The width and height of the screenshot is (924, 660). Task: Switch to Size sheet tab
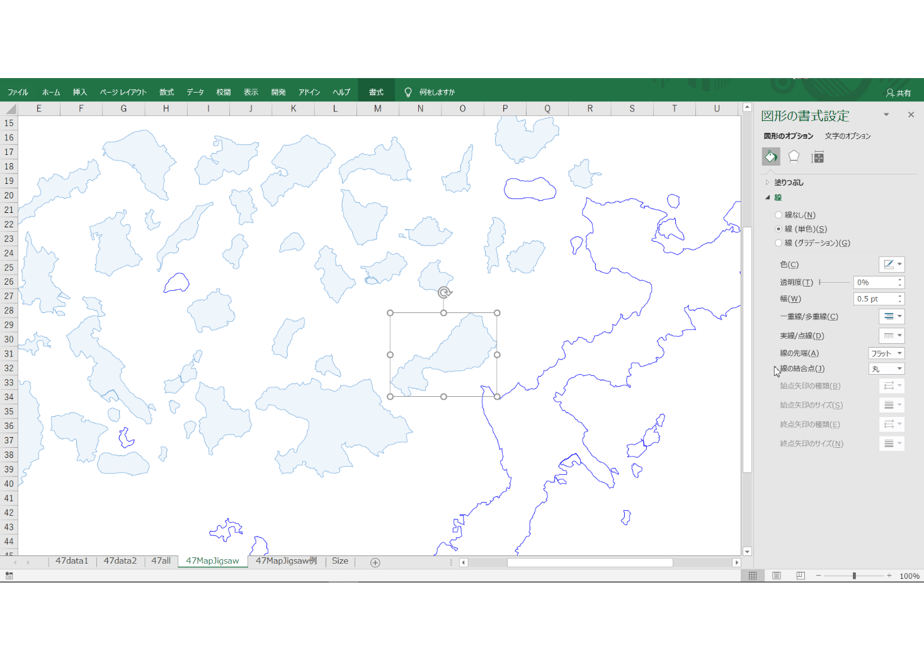340,561
